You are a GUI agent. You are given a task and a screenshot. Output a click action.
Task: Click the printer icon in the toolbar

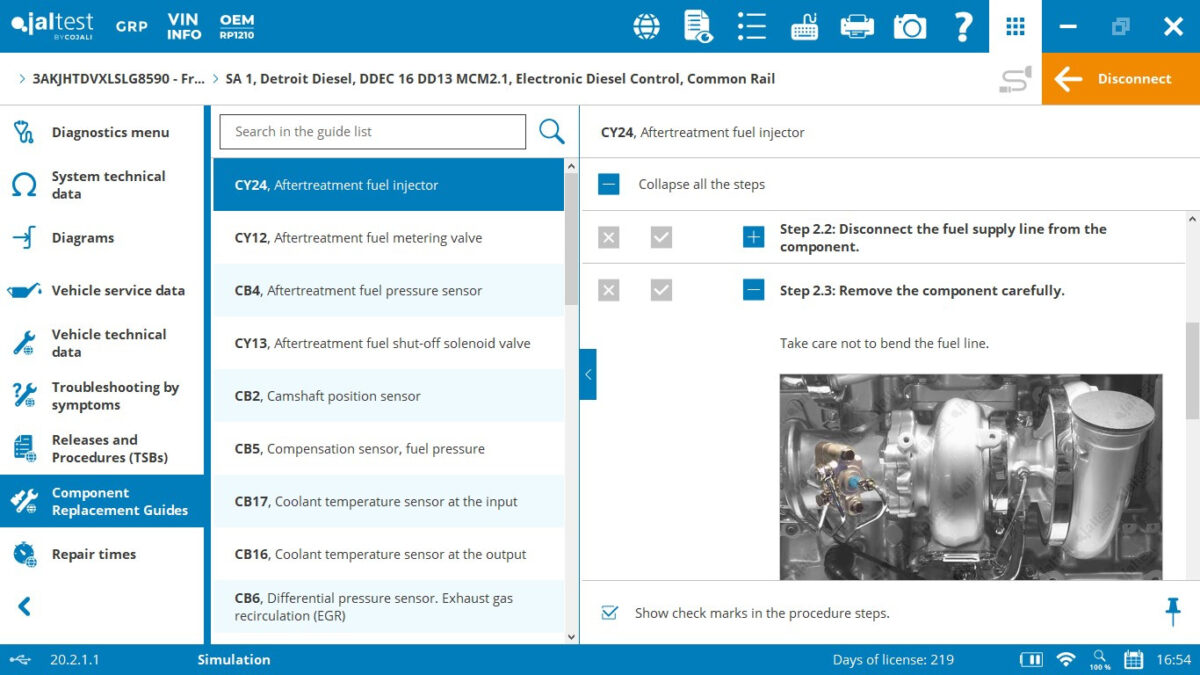click(x=856, y=26)
